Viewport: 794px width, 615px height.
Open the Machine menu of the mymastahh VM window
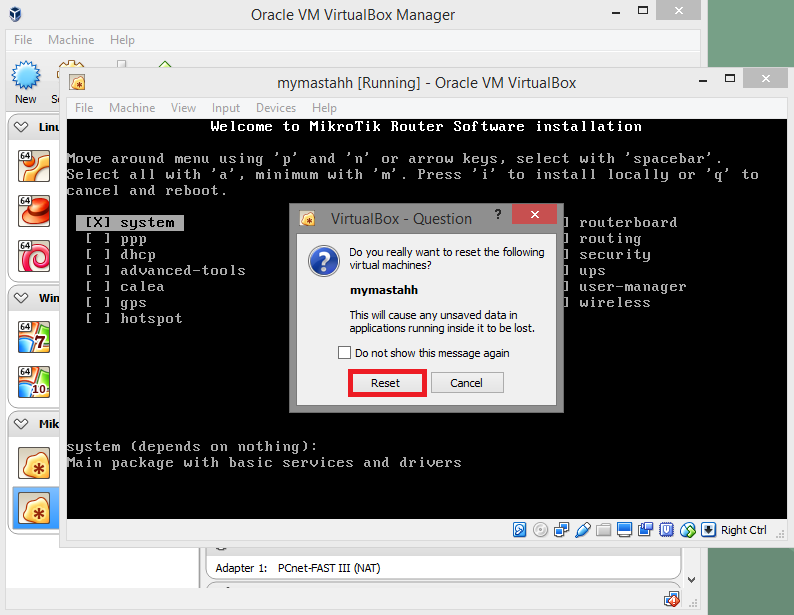(x=132, y=108)
